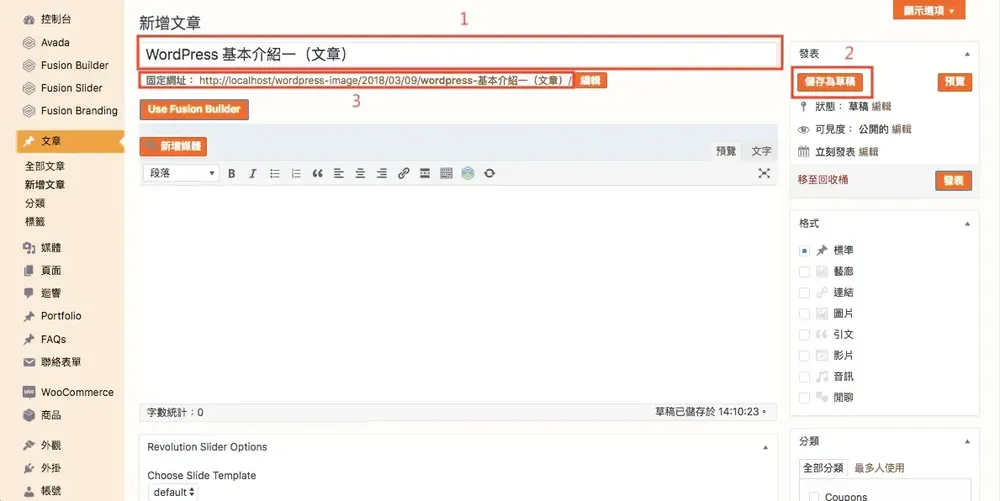
Task: Insert a bulleted list
Action: coord(274,173)
